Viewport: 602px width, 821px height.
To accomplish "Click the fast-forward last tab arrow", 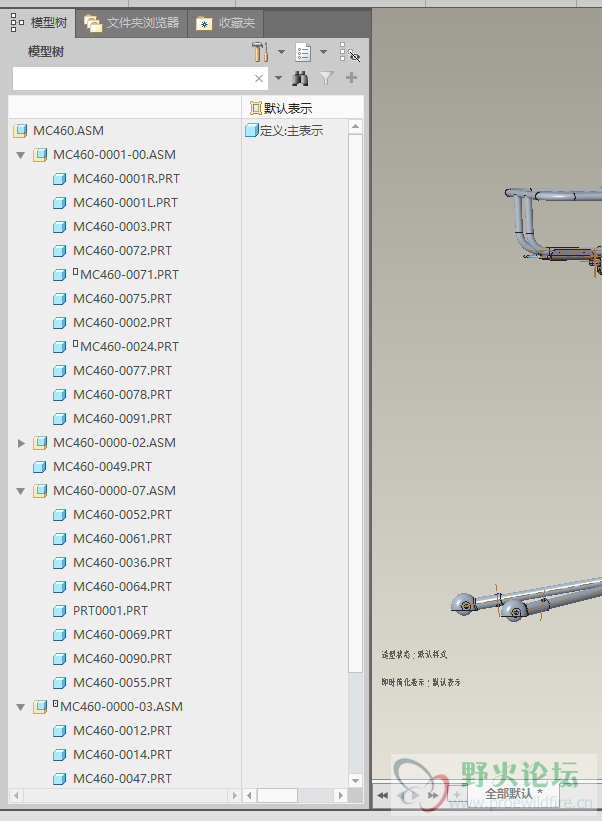I will (433, 795).
